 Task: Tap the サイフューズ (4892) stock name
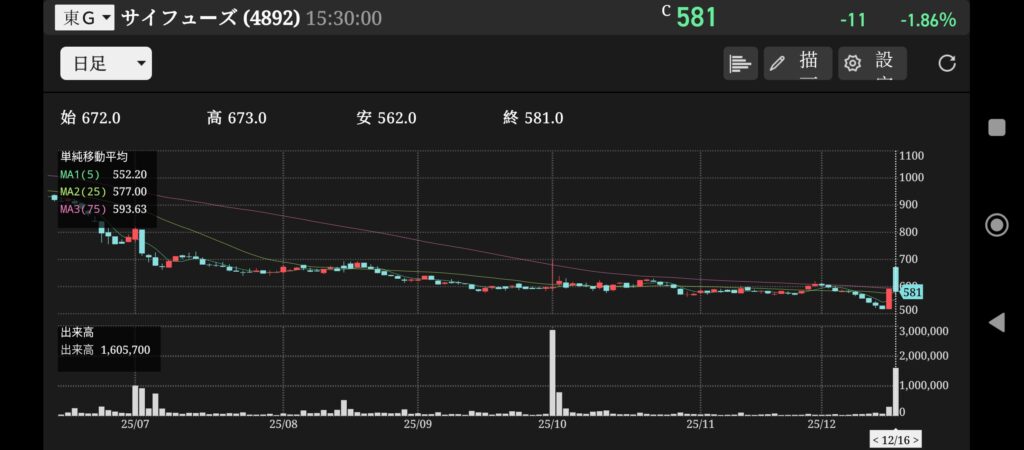[210, 18]
